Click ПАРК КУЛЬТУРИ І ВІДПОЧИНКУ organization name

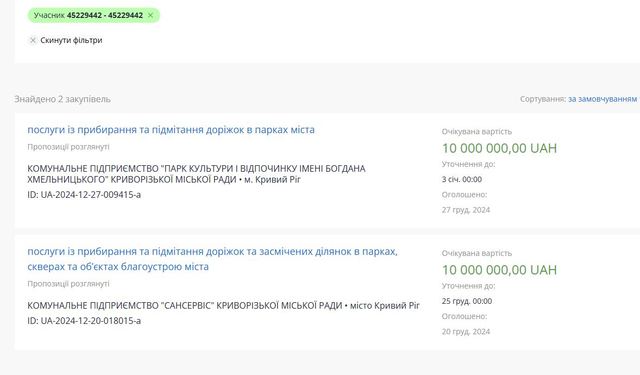point(196,174)
